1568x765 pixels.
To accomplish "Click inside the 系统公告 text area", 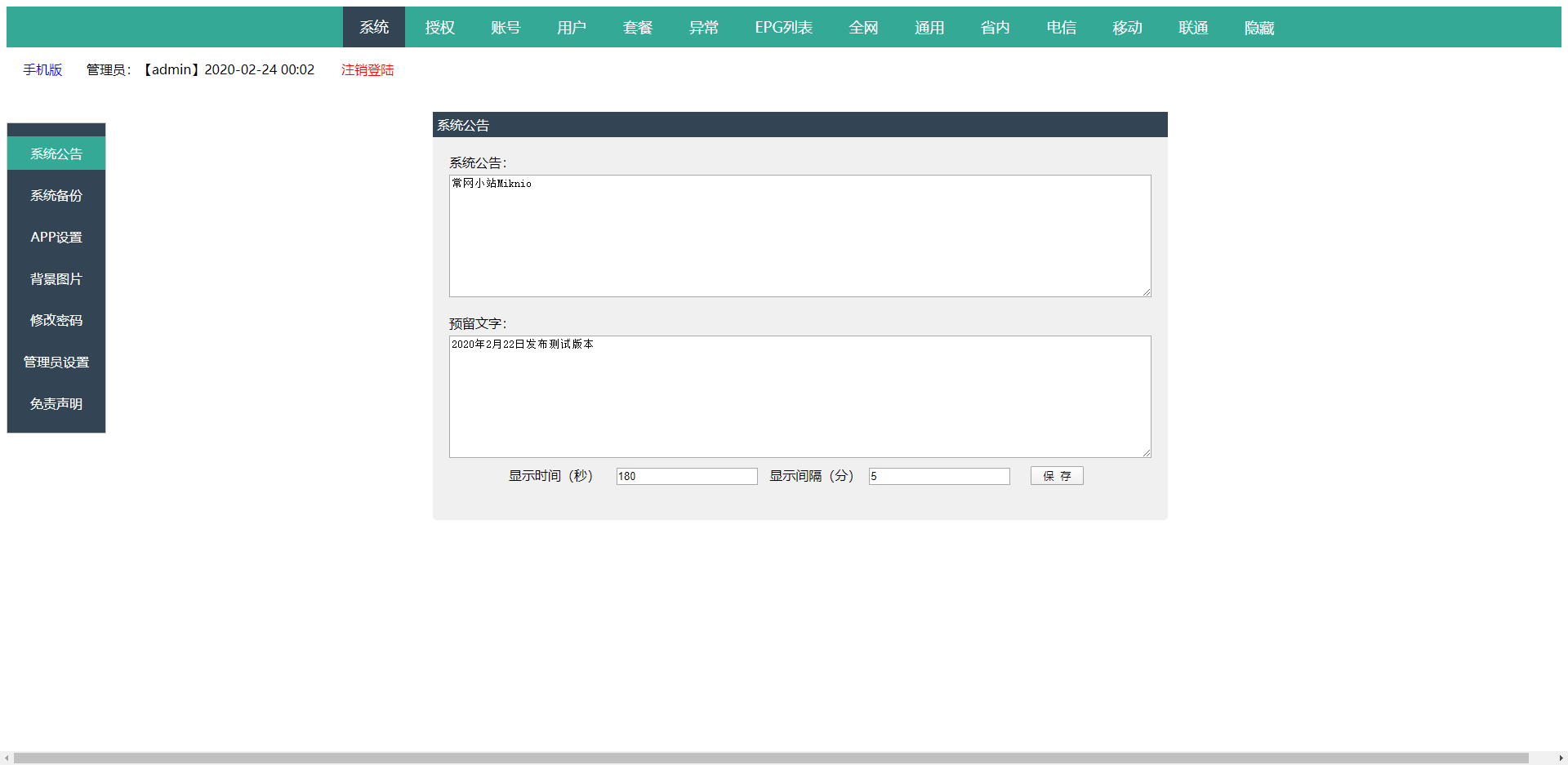I will click(800, 236).
